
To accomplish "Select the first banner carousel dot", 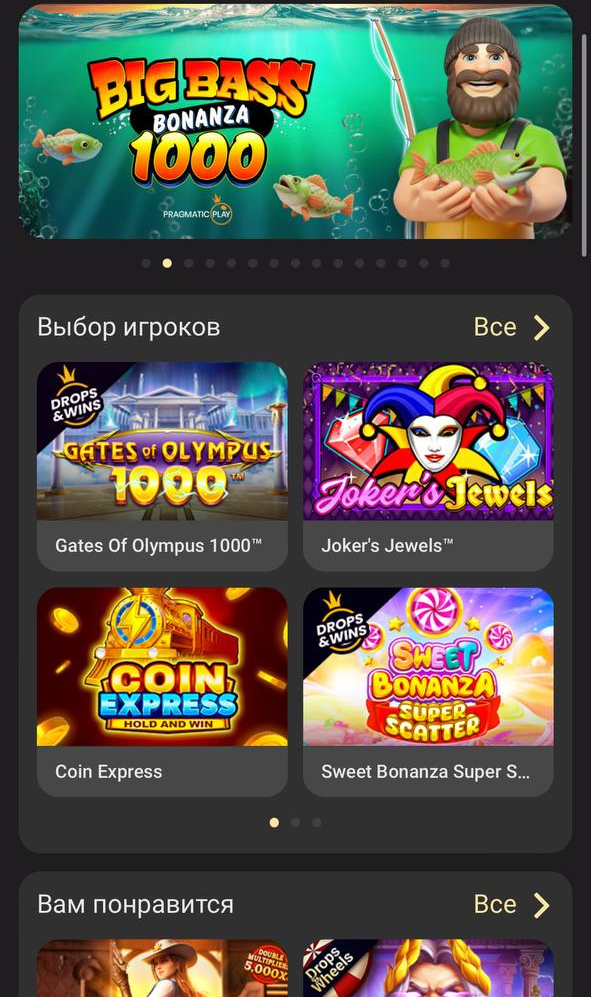I will click(146, 263).
